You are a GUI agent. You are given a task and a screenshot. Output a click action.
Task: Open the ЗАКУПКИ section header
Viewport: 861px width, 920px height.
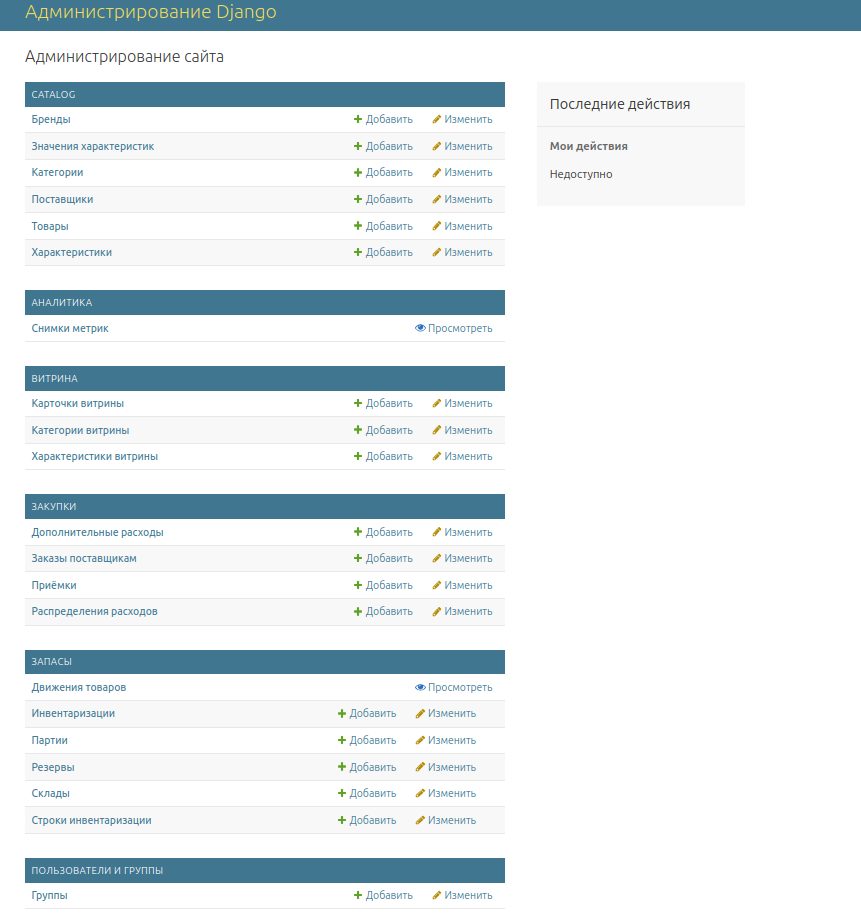click(x=54, y=506)
